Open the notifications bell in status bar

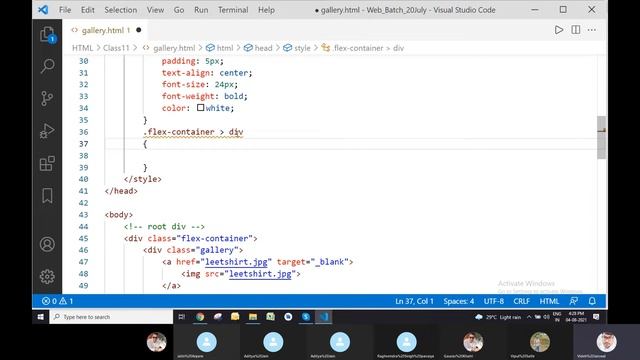pyautogui.click(x=592, y=301)
